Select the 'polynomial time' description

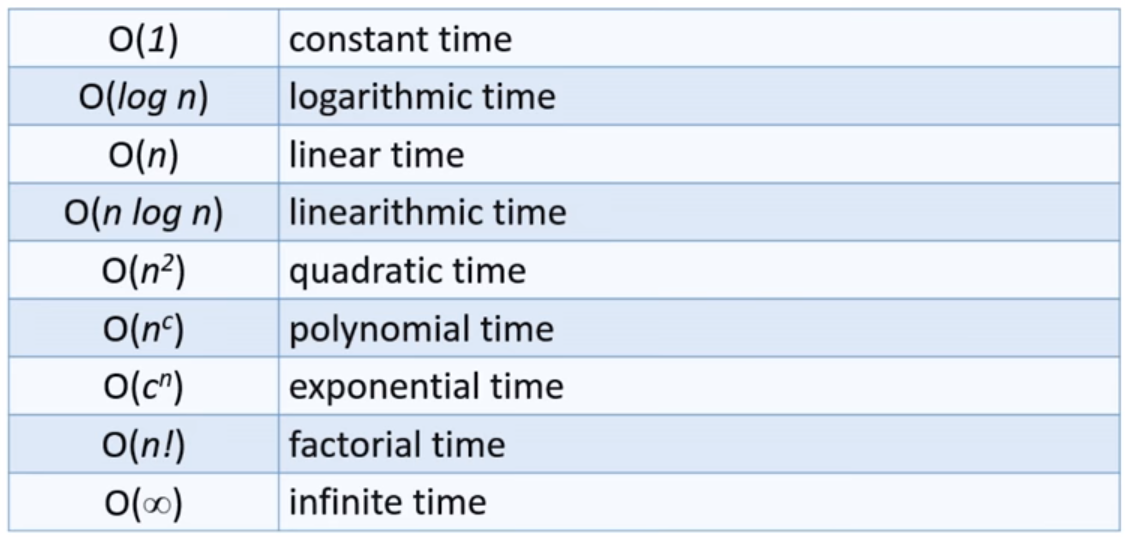pyautogui.click(x=421, y=329)
